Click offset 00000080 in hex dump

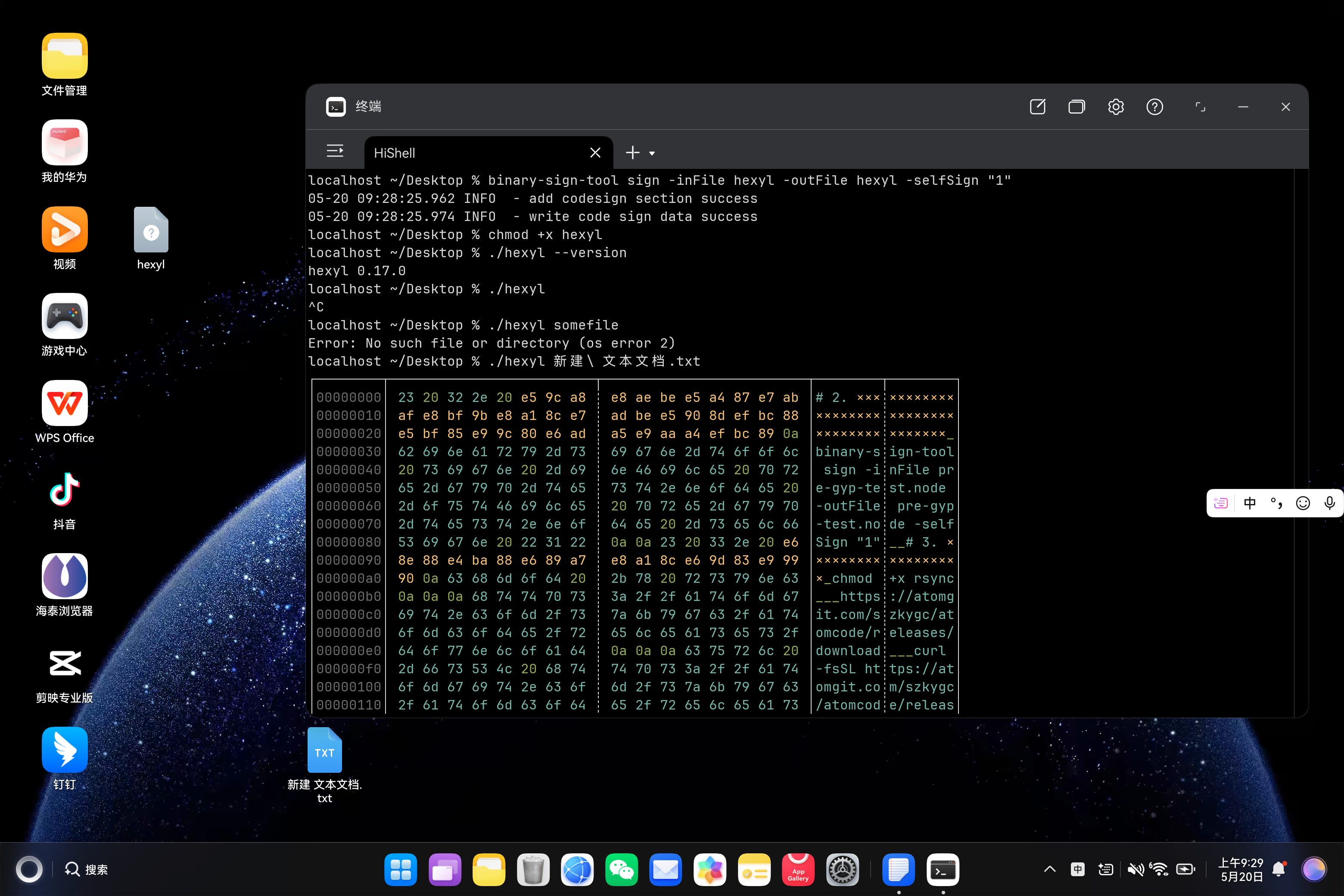tap(348, 542)
